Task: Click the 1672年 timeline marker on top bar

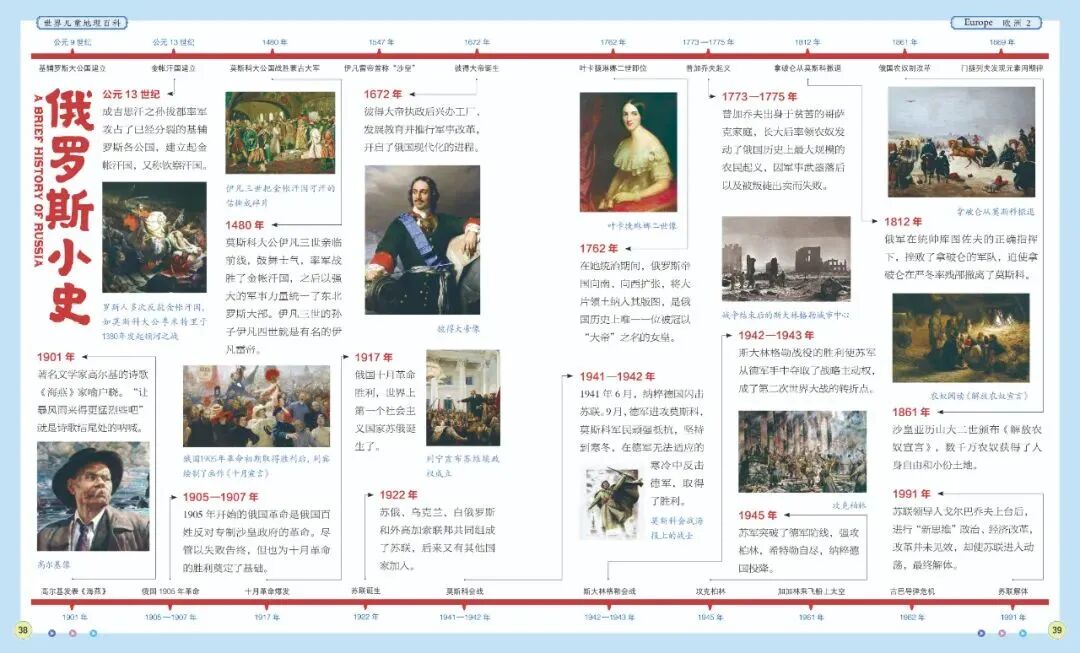Action: coord(477,42)
